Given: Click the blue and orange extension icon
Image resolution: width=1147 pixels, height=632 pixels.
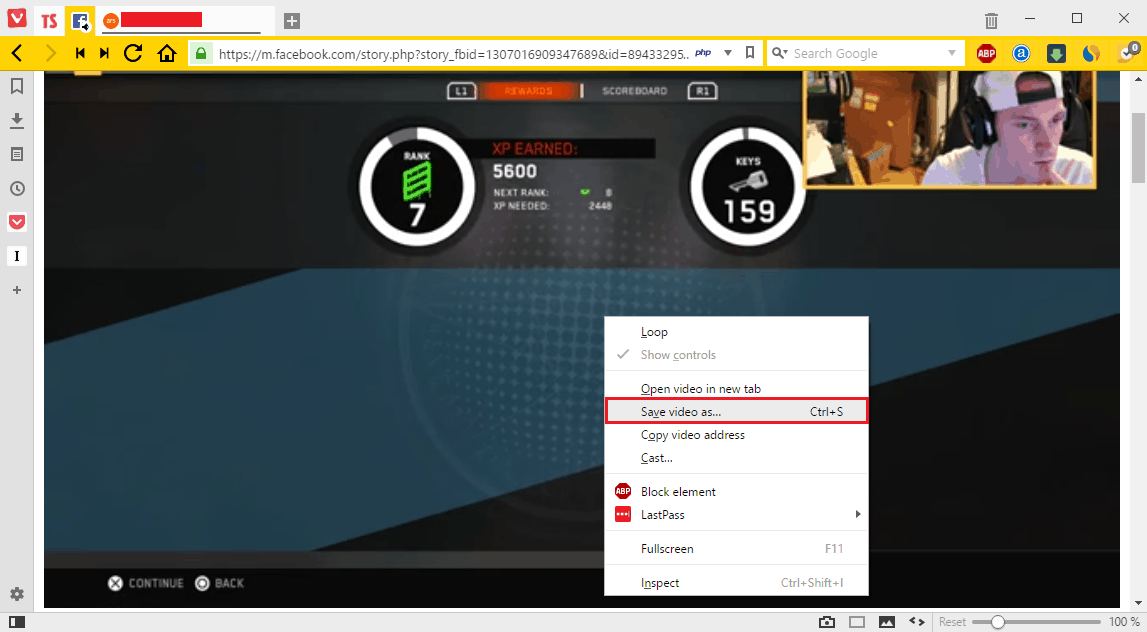Looking at the screenshot, I should pos(1091,53).
